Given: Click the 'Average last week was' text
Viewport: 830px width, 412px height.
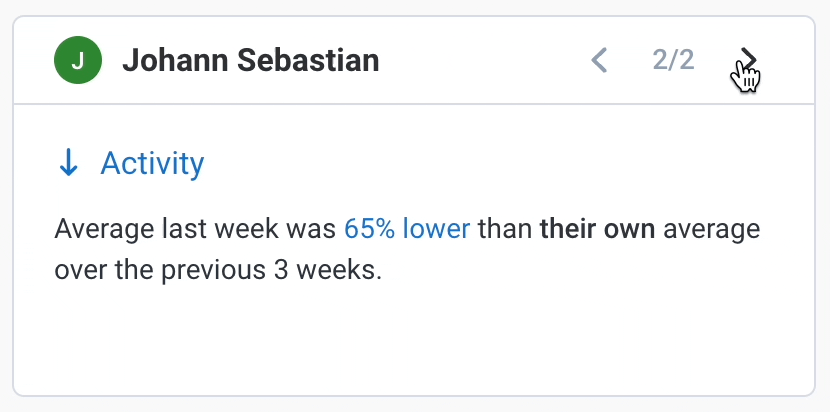Looking at the screenshot, I should tap(195, 229).
